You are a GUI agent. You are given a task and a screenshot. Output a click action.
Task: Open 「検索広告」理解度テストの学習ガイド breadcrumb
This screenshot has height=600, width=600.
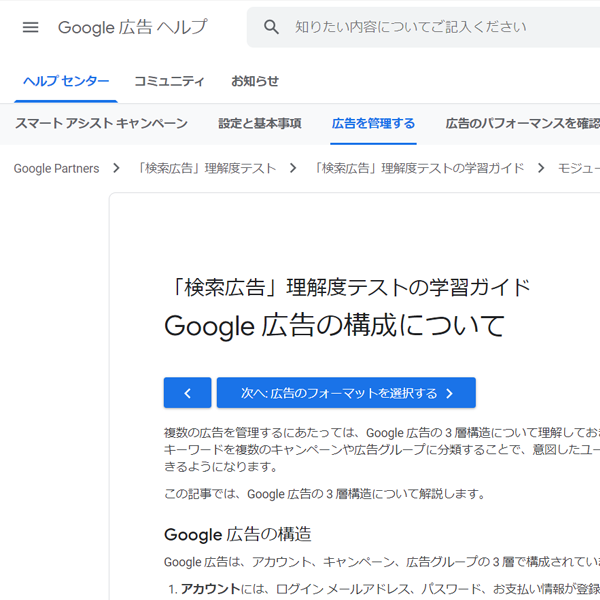pyautogui.click(x=419, y=168)
